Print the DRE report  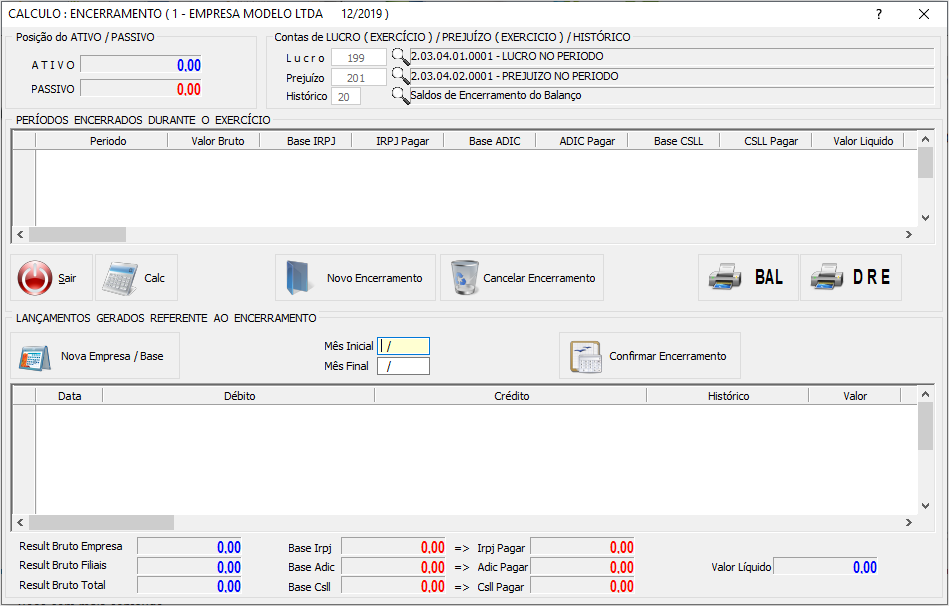[x=851, y=278]
